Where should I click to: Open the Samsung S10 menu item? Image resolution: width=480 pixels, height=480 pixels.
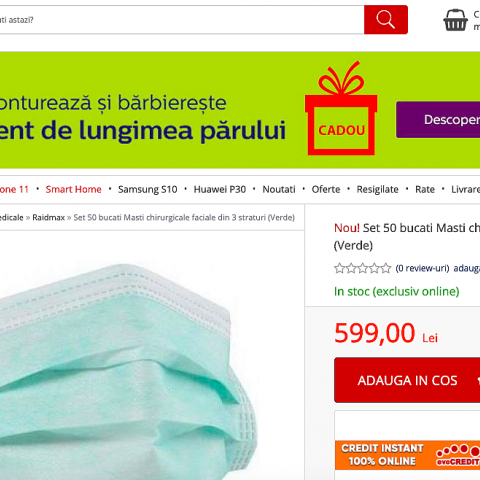tap(148, 189)
